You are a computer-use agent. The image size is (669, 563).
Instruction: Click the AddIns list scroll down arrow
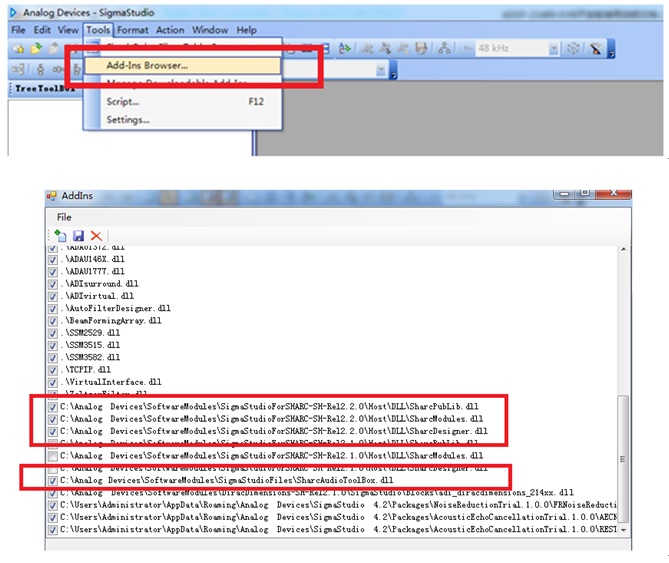(623, 529)
